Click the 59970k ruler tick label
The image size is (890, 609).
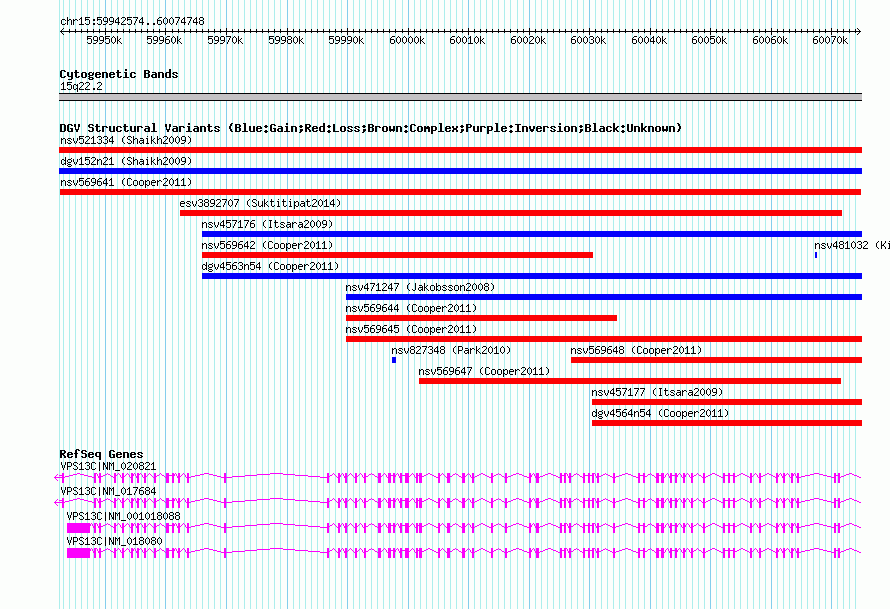coord(225,40)
